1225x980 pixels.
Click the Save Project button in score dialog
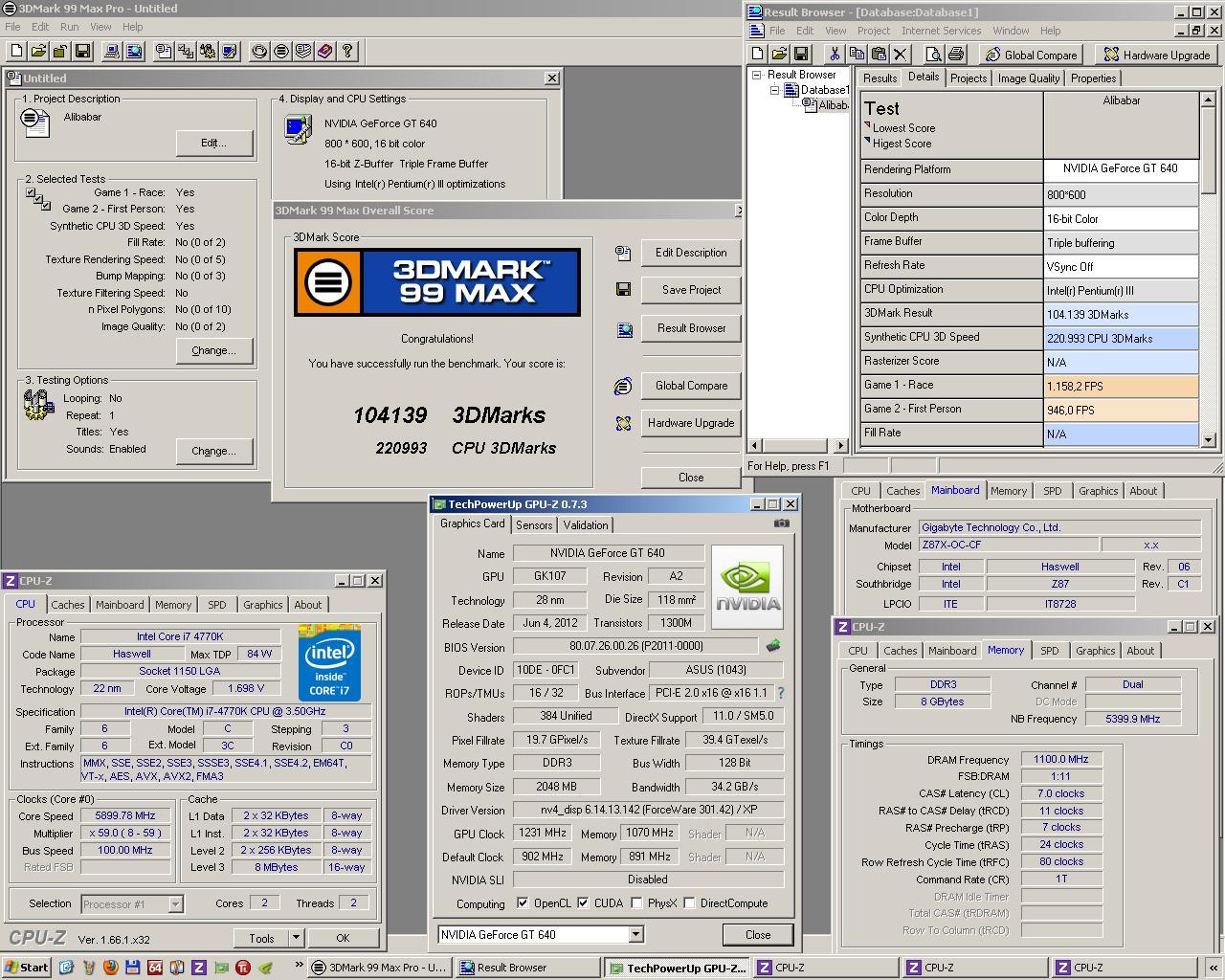coord(691,290)
